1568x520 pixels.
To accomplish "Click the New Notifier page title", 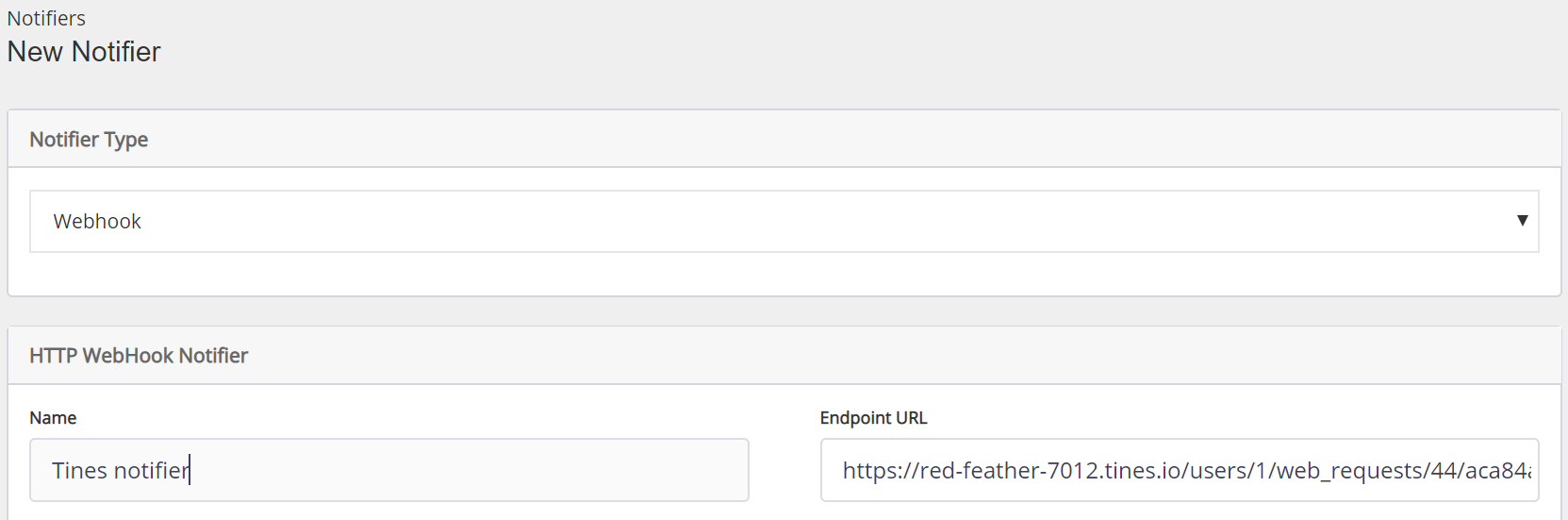I will tap(84, 52).
